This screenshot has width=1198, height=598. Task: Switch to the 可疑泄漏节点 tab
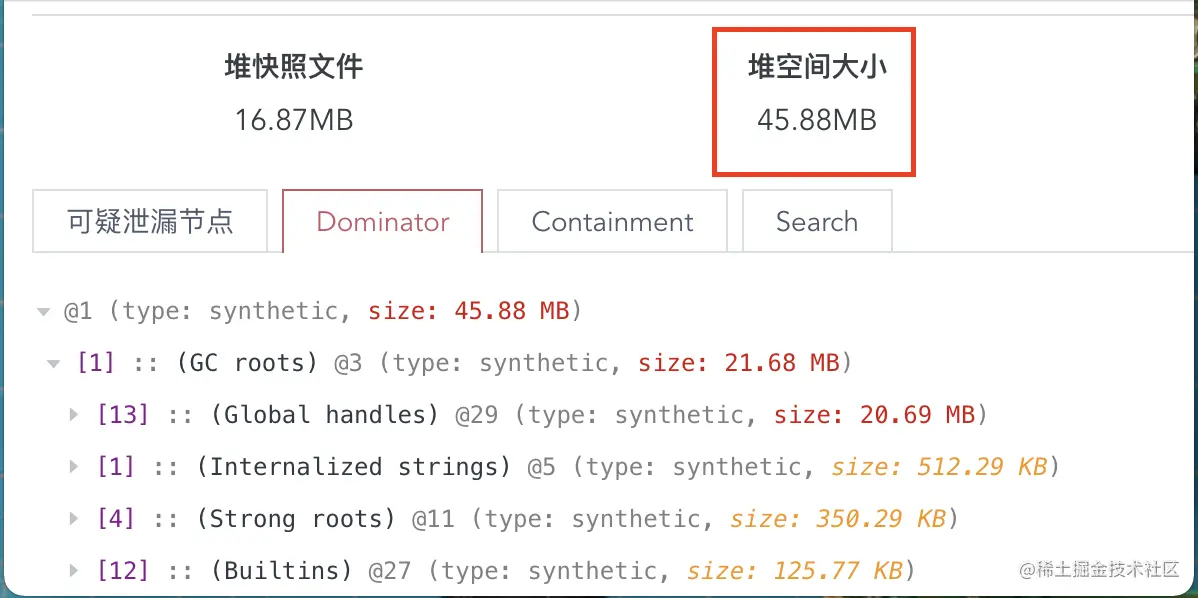(150, 221)
